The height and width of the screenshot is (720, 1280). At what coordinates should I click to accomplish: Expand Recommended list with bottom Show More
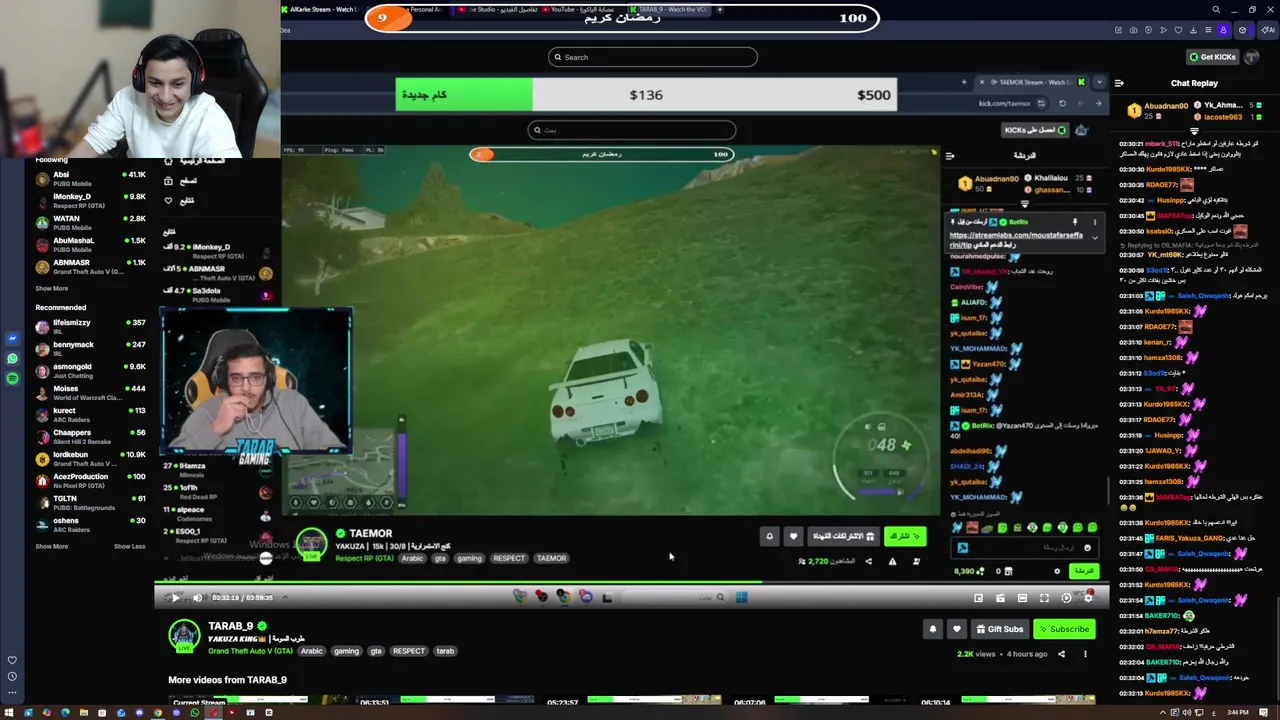click(x=52, y=546)
